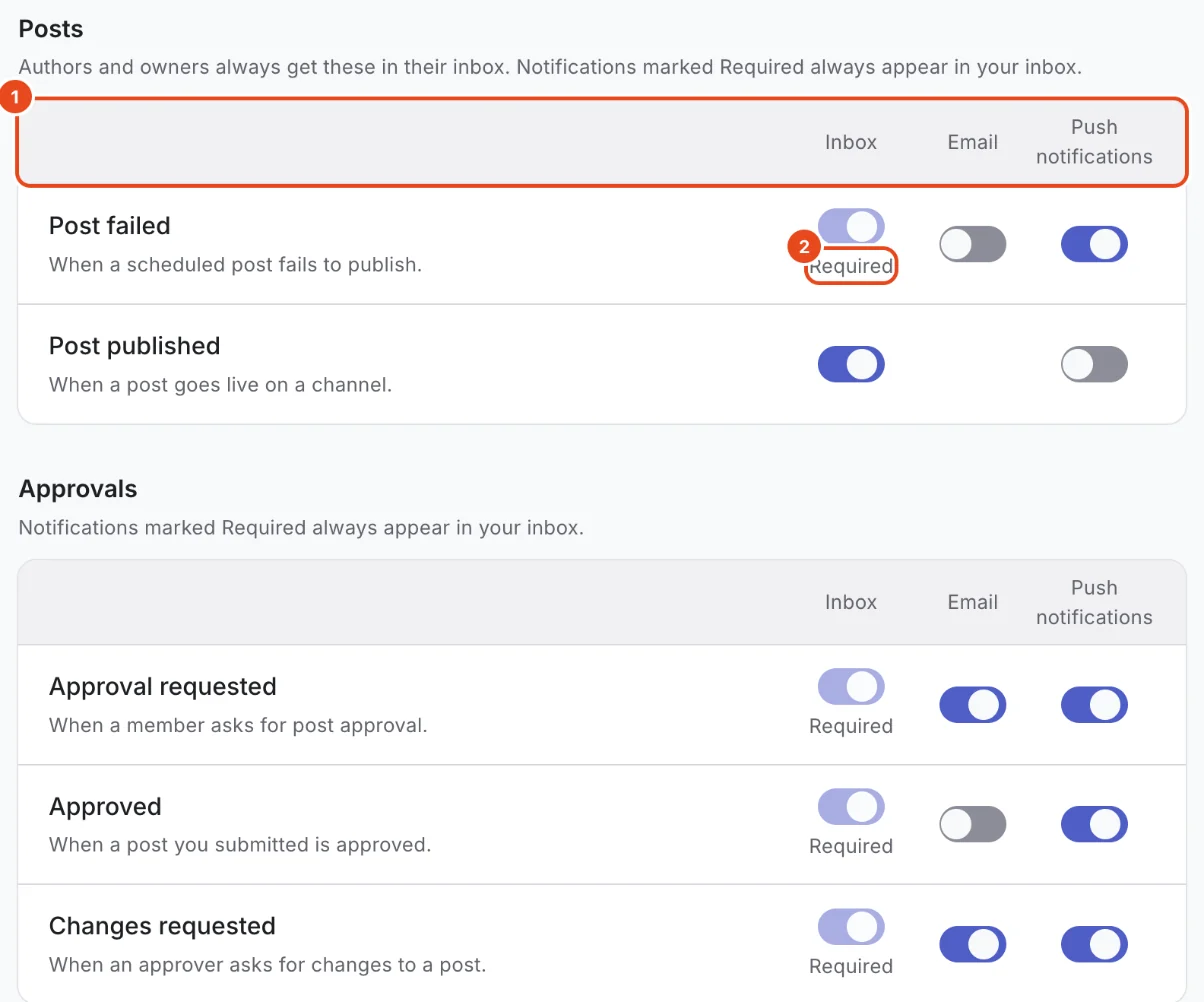Click the Inbox toggle for Approval requested
1204x1002 pixels.
point(851,686)
